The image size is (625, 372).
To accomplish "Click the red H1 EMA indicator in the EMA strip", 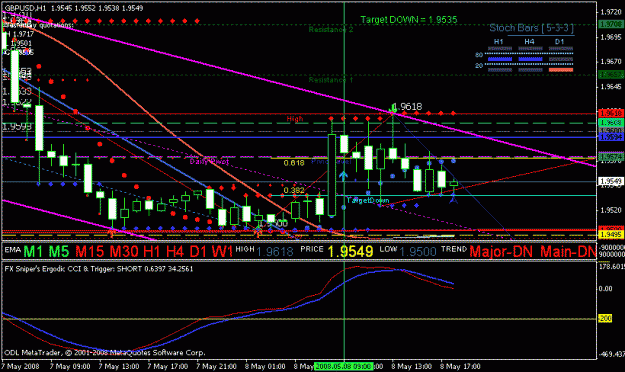I will 152,251.
